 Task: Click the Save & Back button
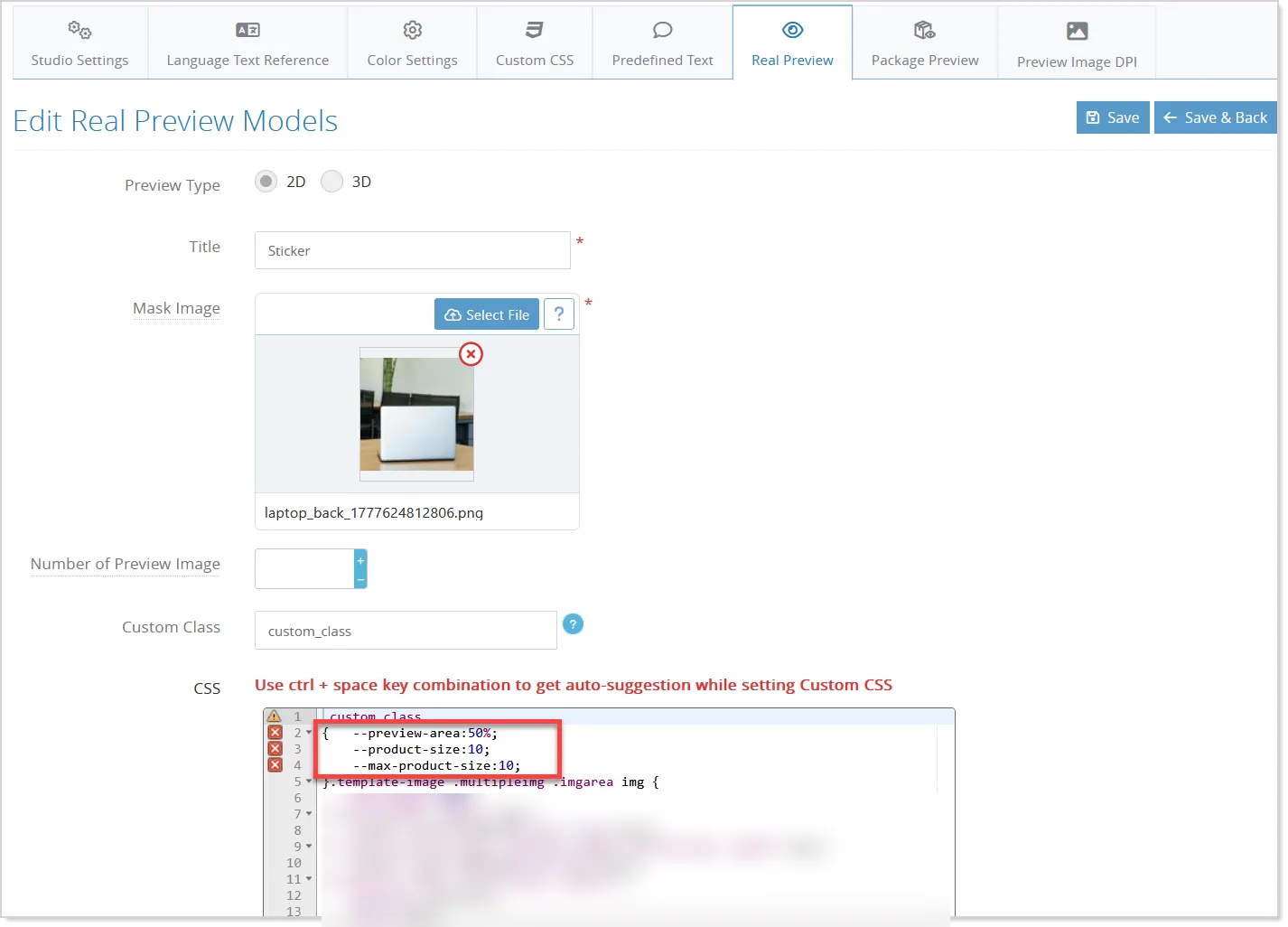click(1216, 117)
